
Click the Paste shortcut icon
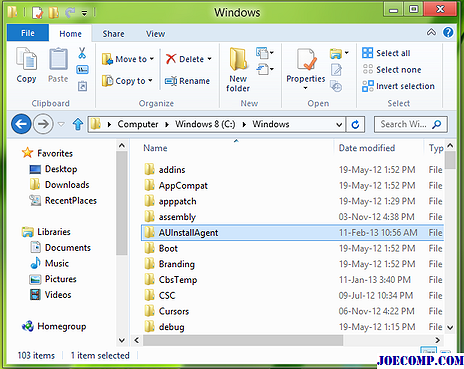82,86
